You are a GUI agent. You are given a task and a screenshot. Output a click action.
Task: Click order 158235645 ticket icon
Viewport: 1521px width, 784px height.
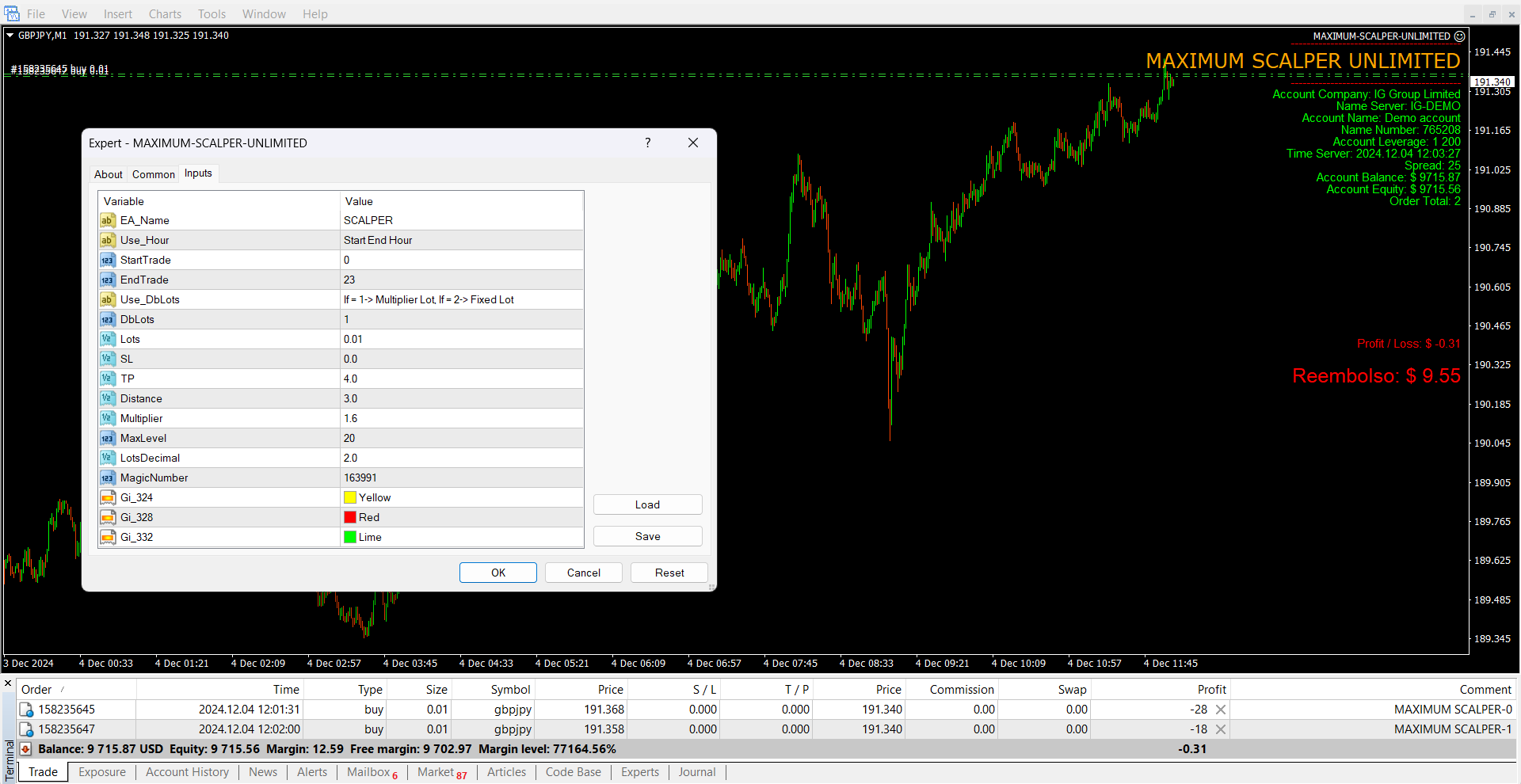pyautogui.click(x=26, y=710)
